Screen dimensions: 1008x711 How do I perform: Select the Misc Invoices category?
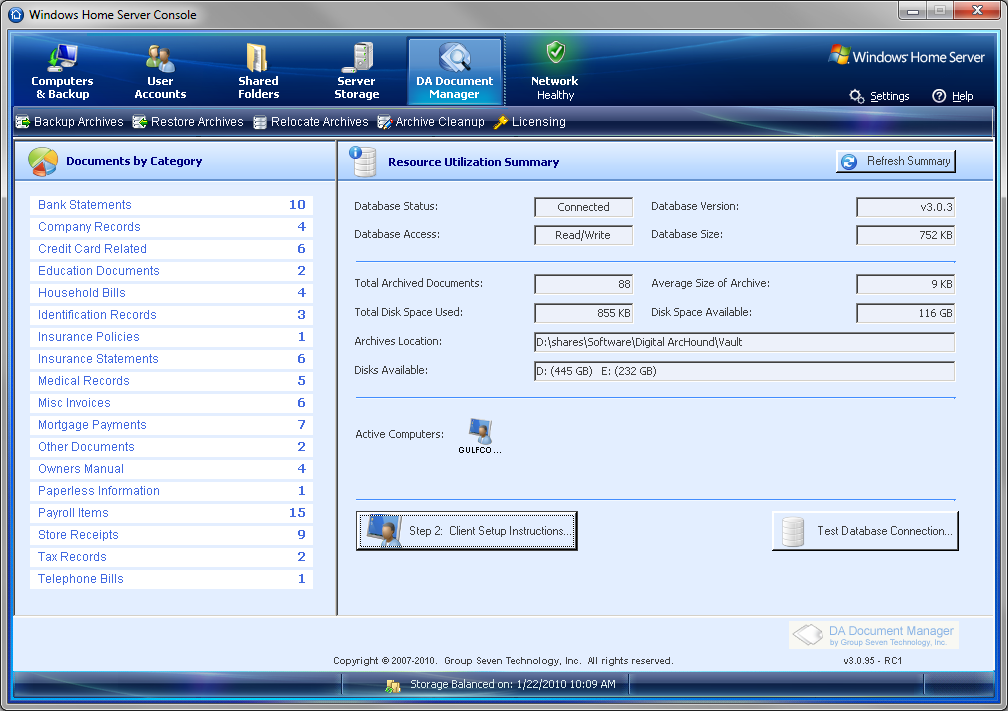172,403
